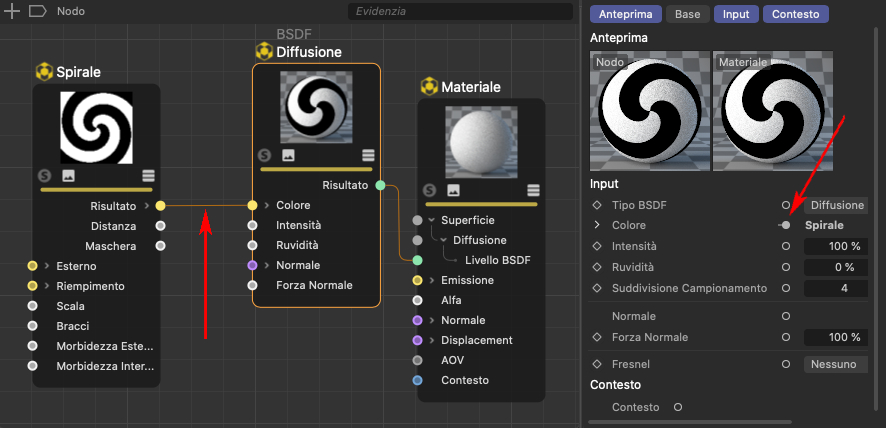The height and width of the screenshot is (428, 886).
Task: Click the purple Displacement port of Materiale
Action: coord(418,340)
